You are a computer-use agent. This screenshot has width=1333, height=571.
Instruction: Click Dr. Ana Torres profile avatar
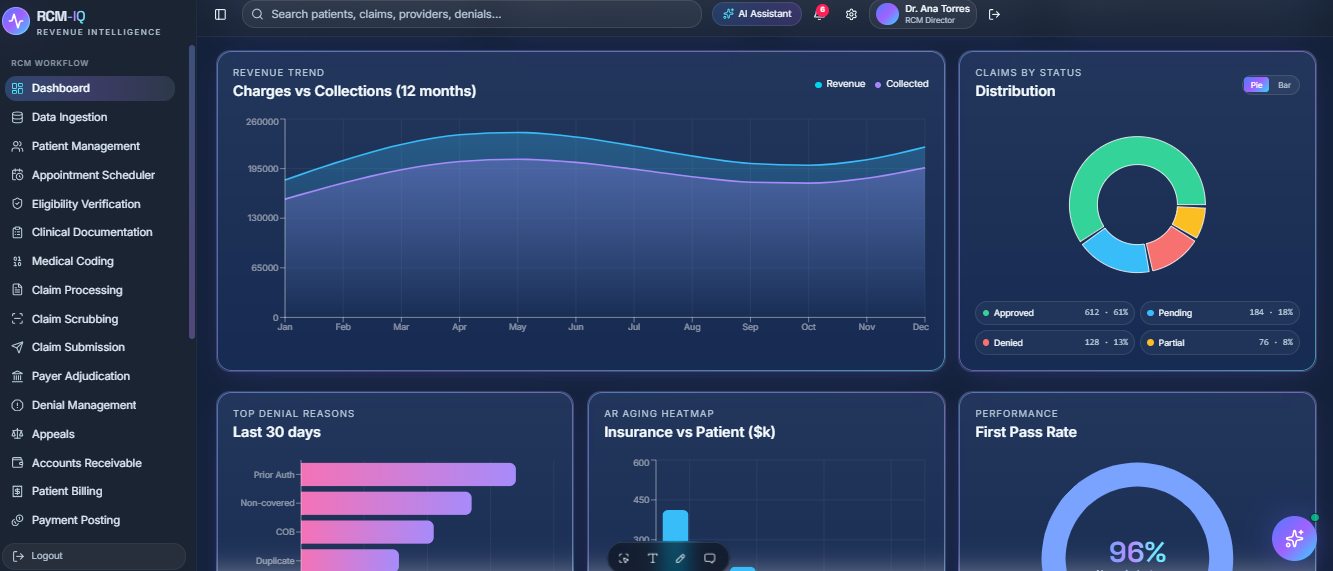887,14
